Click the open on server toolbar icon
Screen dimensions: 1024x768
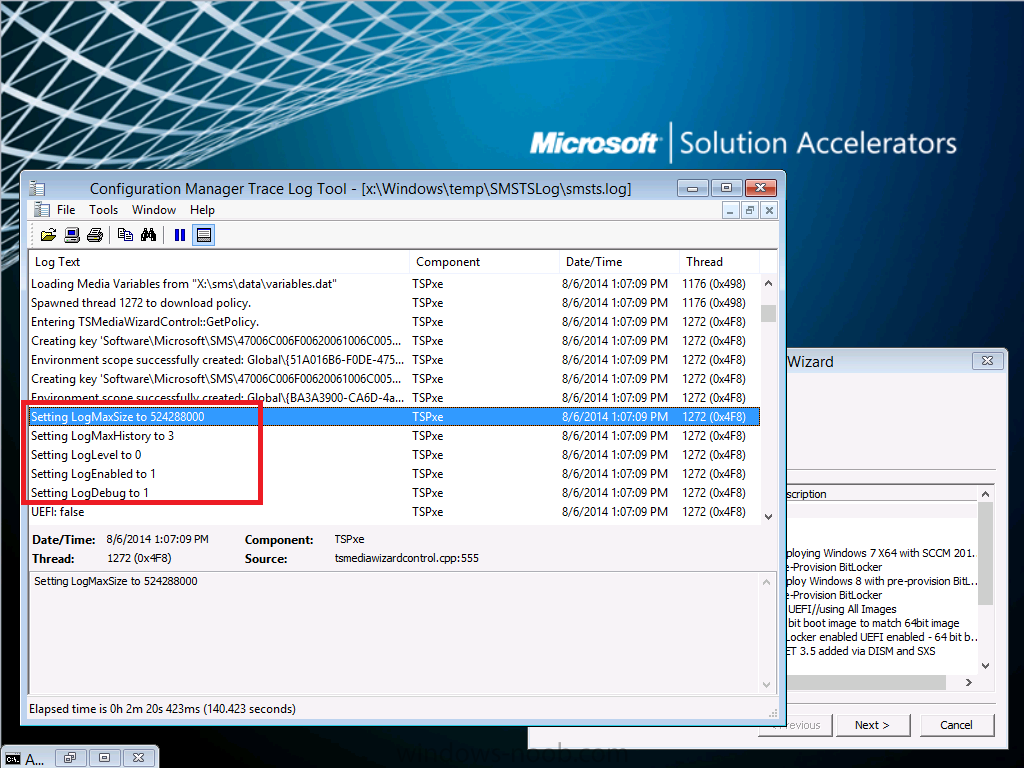point(72,235)
